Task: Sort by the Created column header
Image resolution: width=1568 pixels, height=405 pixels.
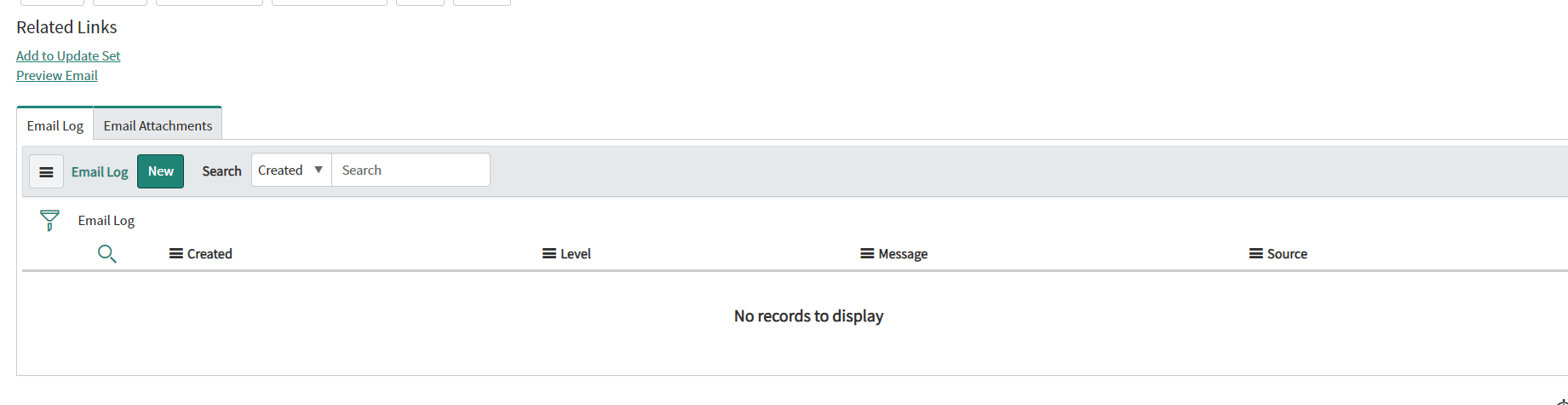Action: point(210,253)
